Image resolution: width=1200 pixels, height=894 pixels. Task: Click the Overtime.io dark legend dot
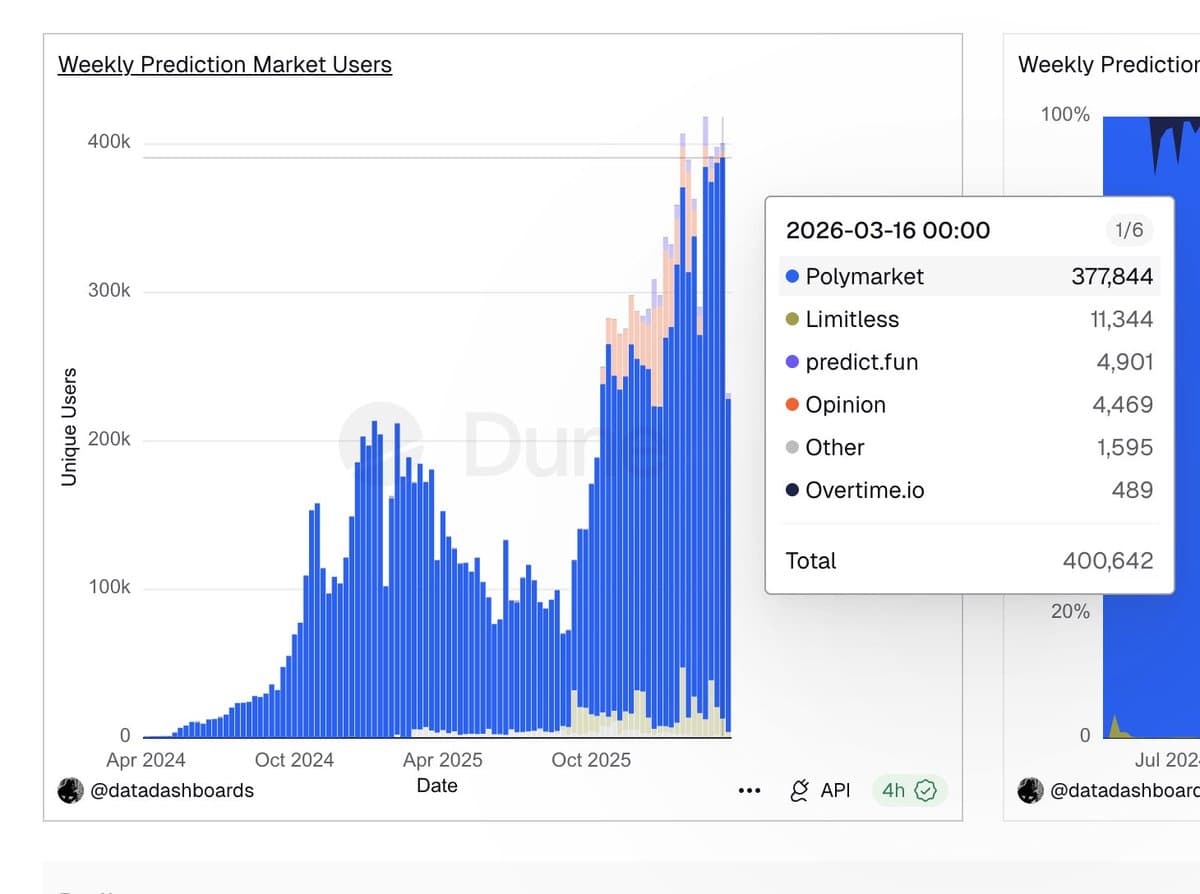tap(790, 491)
